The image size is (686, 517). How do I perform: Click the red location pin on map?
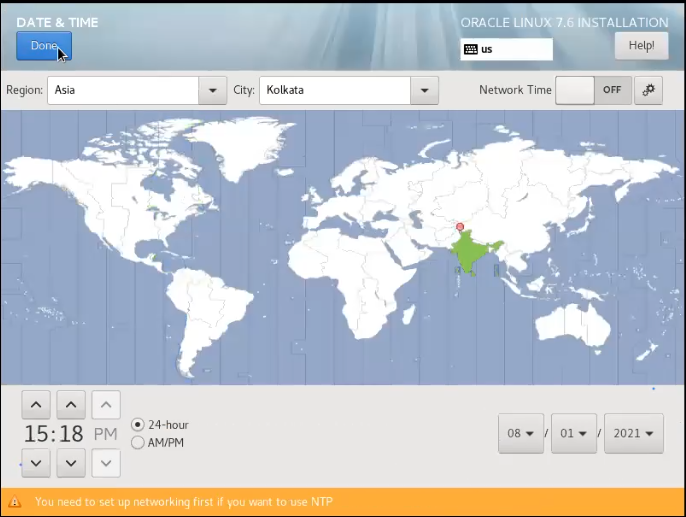pos(460,227)
